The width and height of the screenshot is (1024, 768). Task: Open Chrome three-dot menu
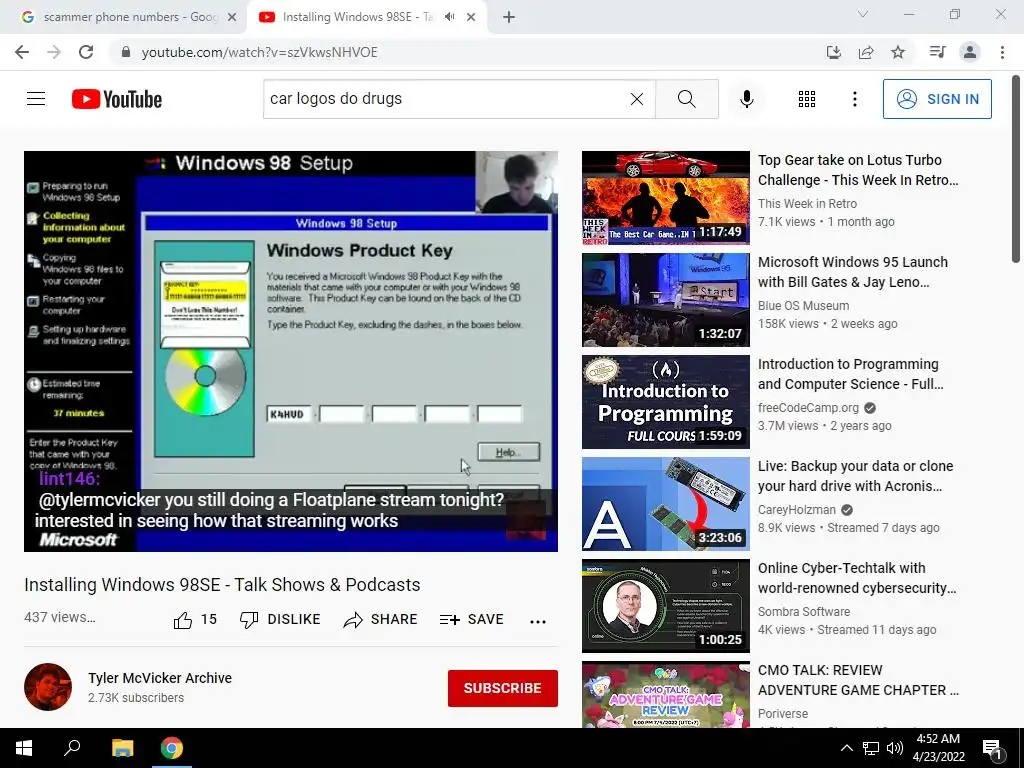coord(1002,52)
